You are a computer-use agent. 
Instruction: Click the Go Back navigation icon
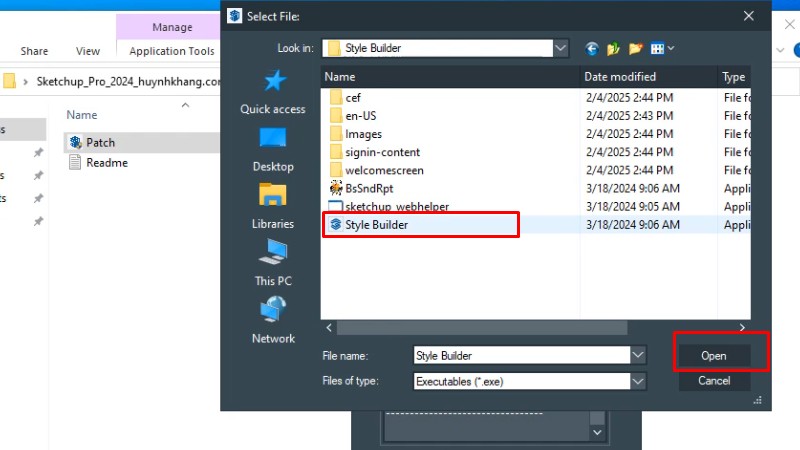click(592, 47)
